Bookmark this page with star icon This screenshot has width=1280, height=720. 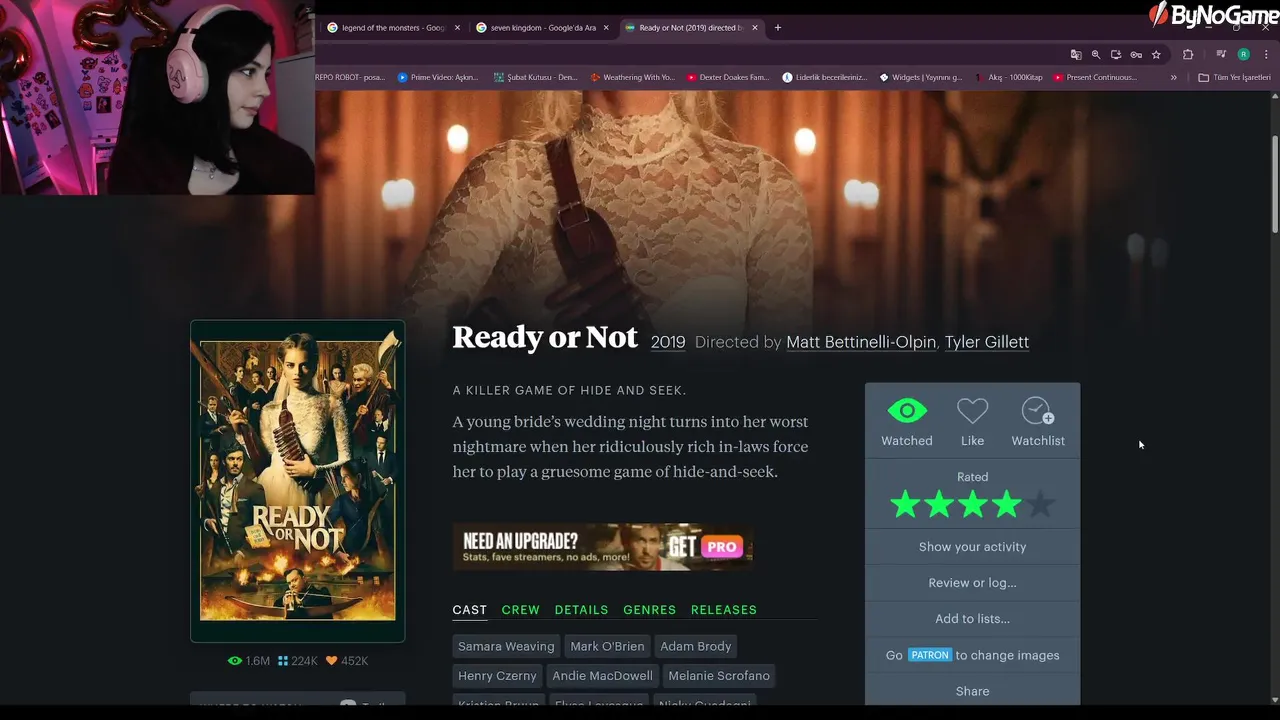pyautogui.click(x=1156, y=55)
